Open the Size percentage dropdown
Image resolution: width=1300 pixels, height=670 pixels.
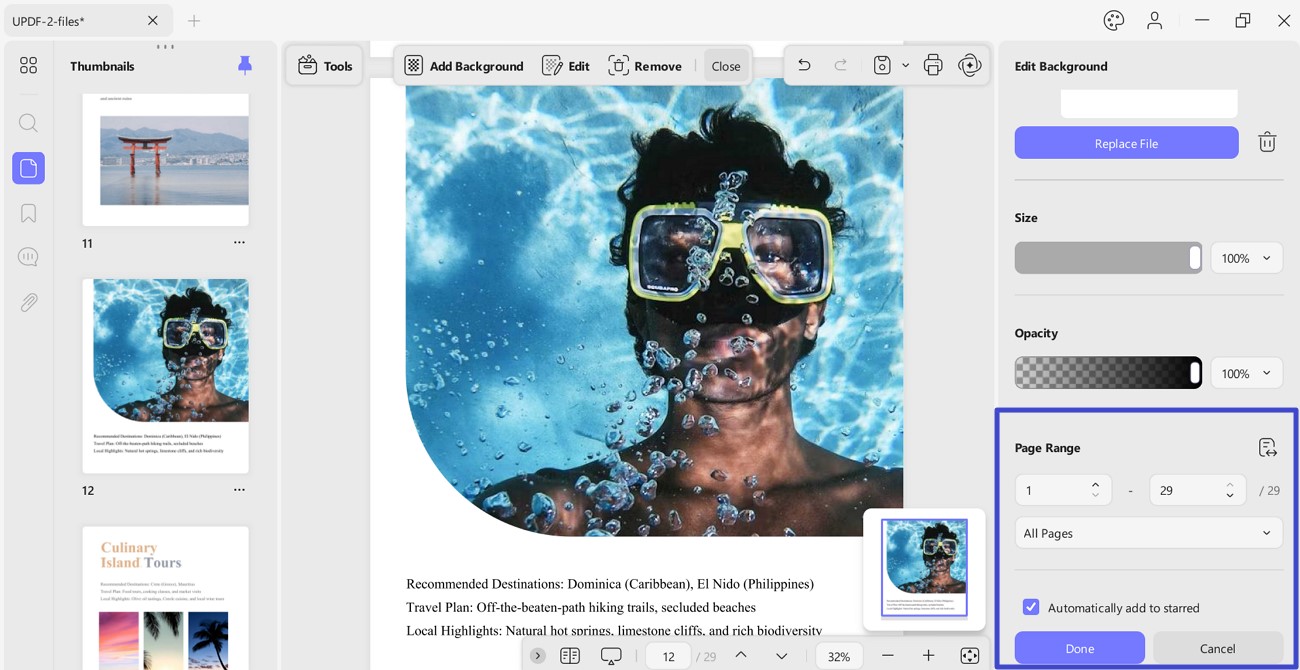1246,258
